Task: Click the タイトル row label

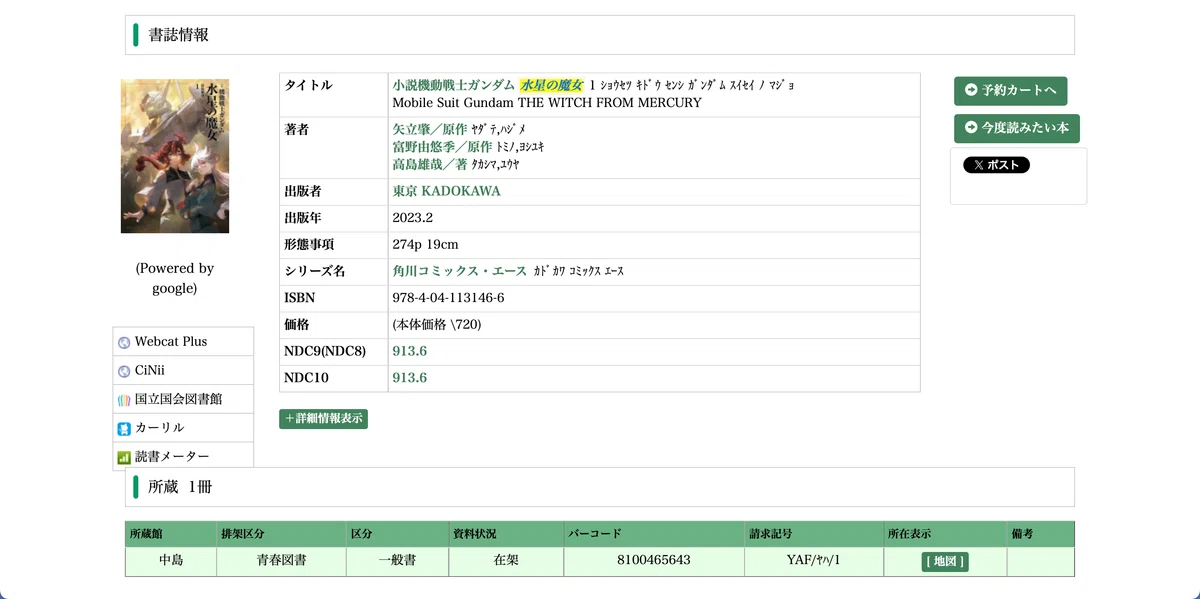Action: coord(308,85)
